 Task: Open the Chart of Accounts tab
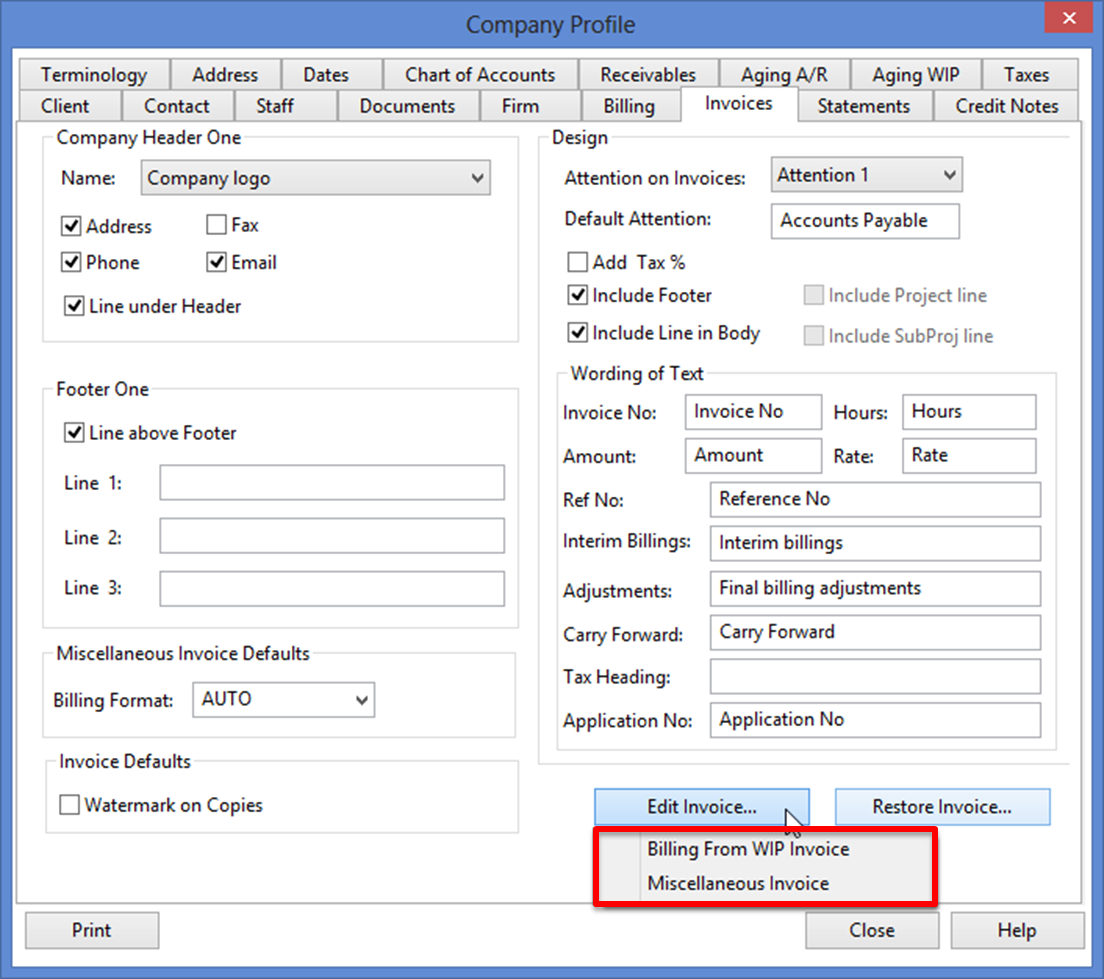point(480,75)
